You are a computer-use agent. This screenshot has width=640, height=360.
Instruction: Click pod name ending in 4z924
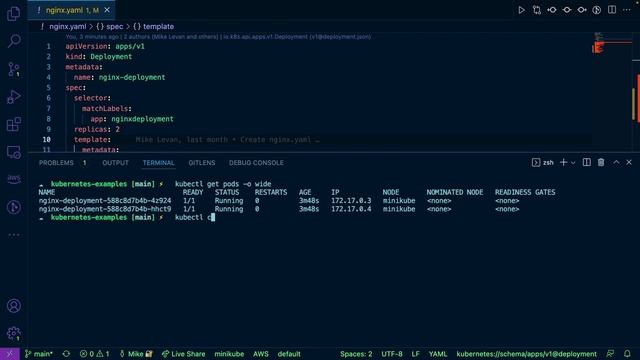pyautogui.click(x=105, y=201)
